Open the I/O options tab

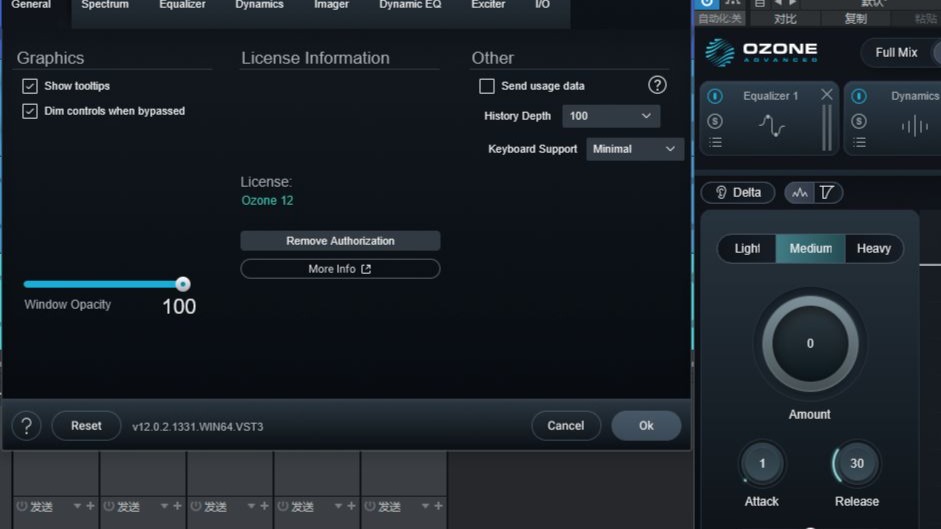[x=542, y=5]
